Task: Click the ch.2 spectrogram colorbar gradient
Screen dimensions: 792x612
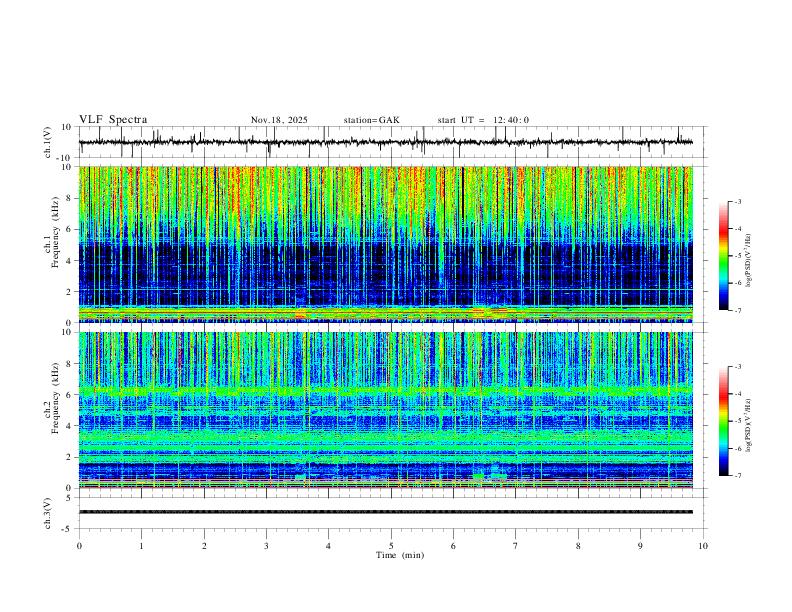Action: click(723, 421)
